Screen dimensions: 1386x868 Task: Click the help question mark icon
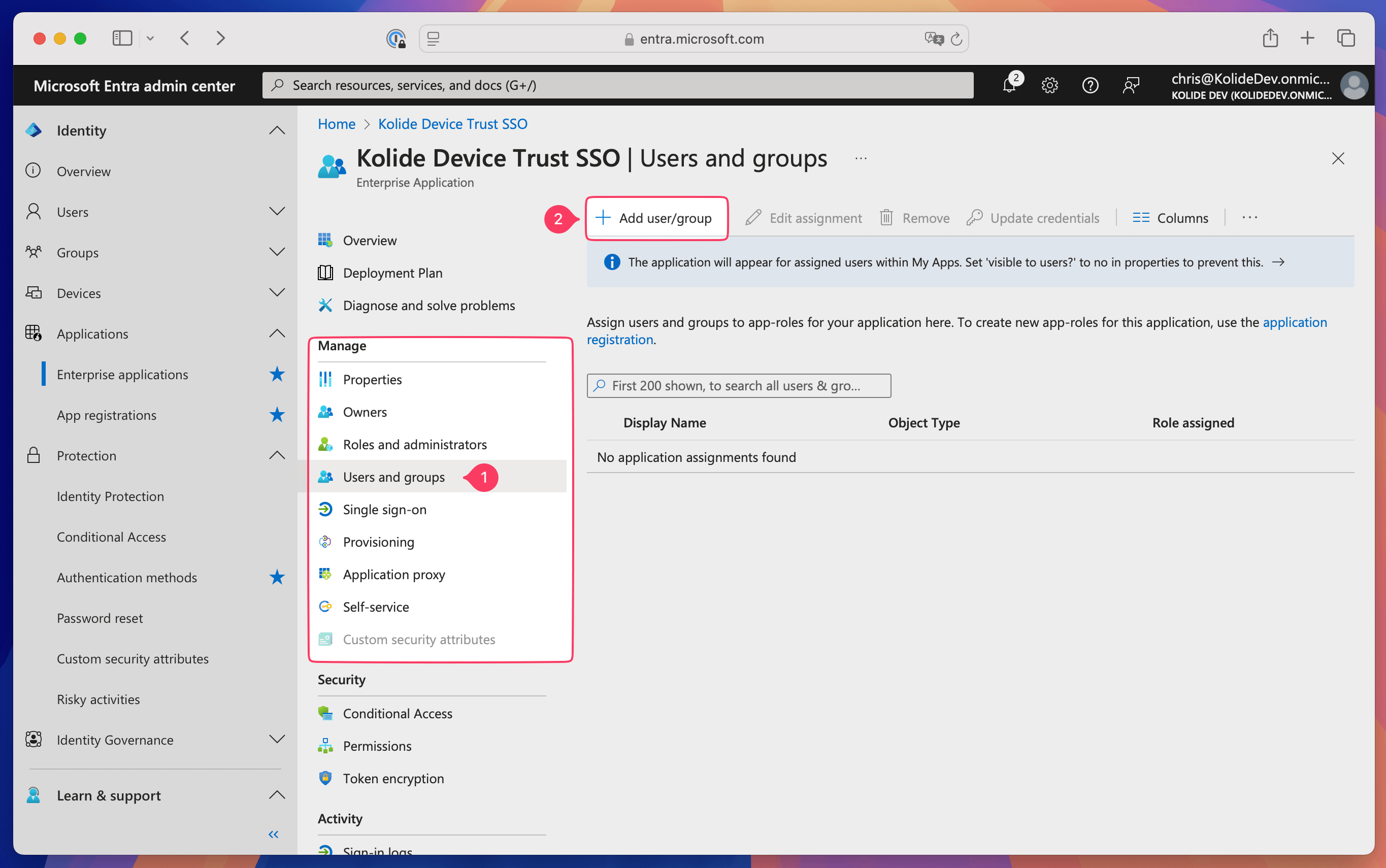pyautogui.click(x=1090, y=86)
